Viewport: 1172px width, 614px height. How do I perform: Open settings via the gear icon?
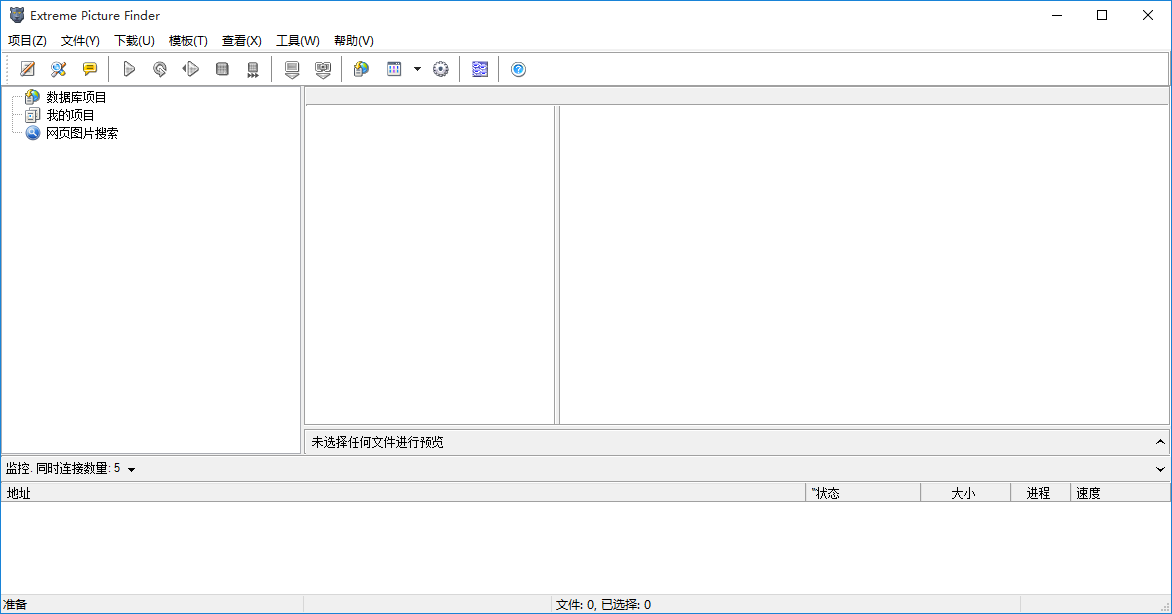coord(441,70)
